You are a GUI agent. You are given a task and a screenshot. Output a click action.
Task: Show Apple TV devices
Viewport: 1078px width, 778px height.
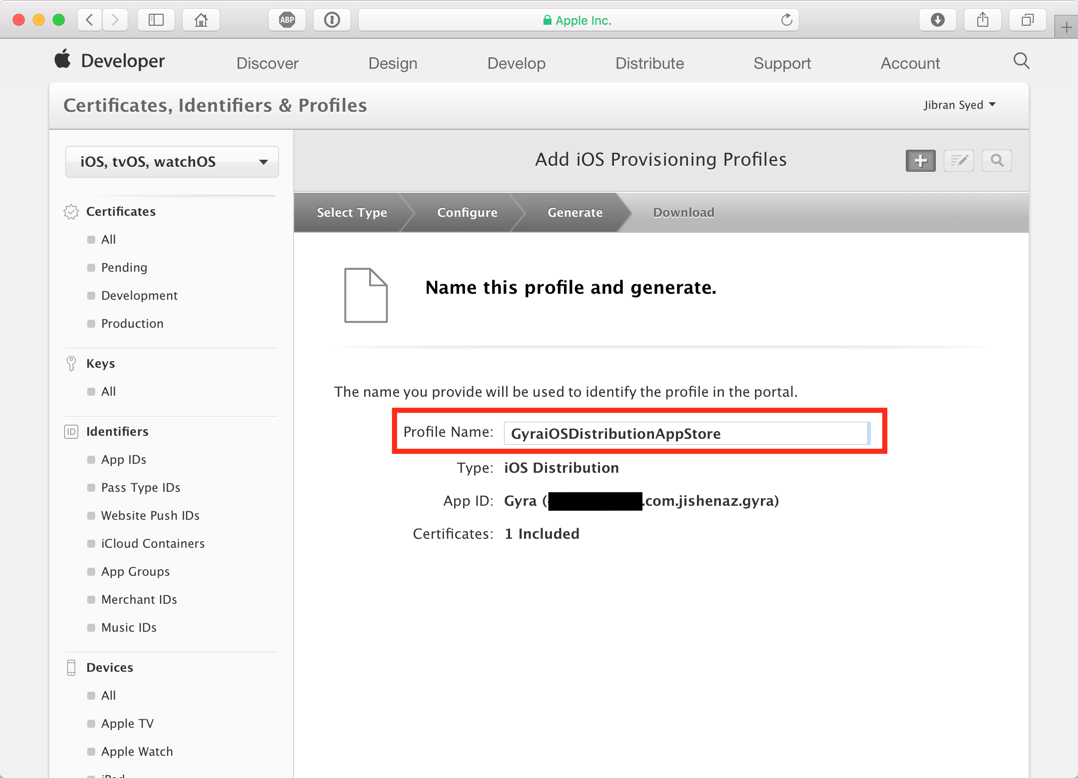(128, 724)
